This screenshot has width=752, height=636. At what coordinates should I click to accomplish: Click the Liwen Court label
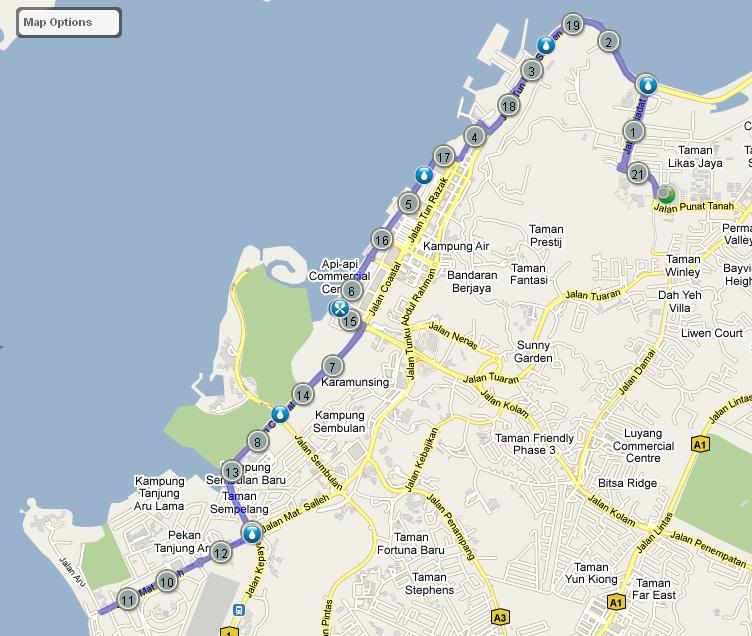click(712, 333)
